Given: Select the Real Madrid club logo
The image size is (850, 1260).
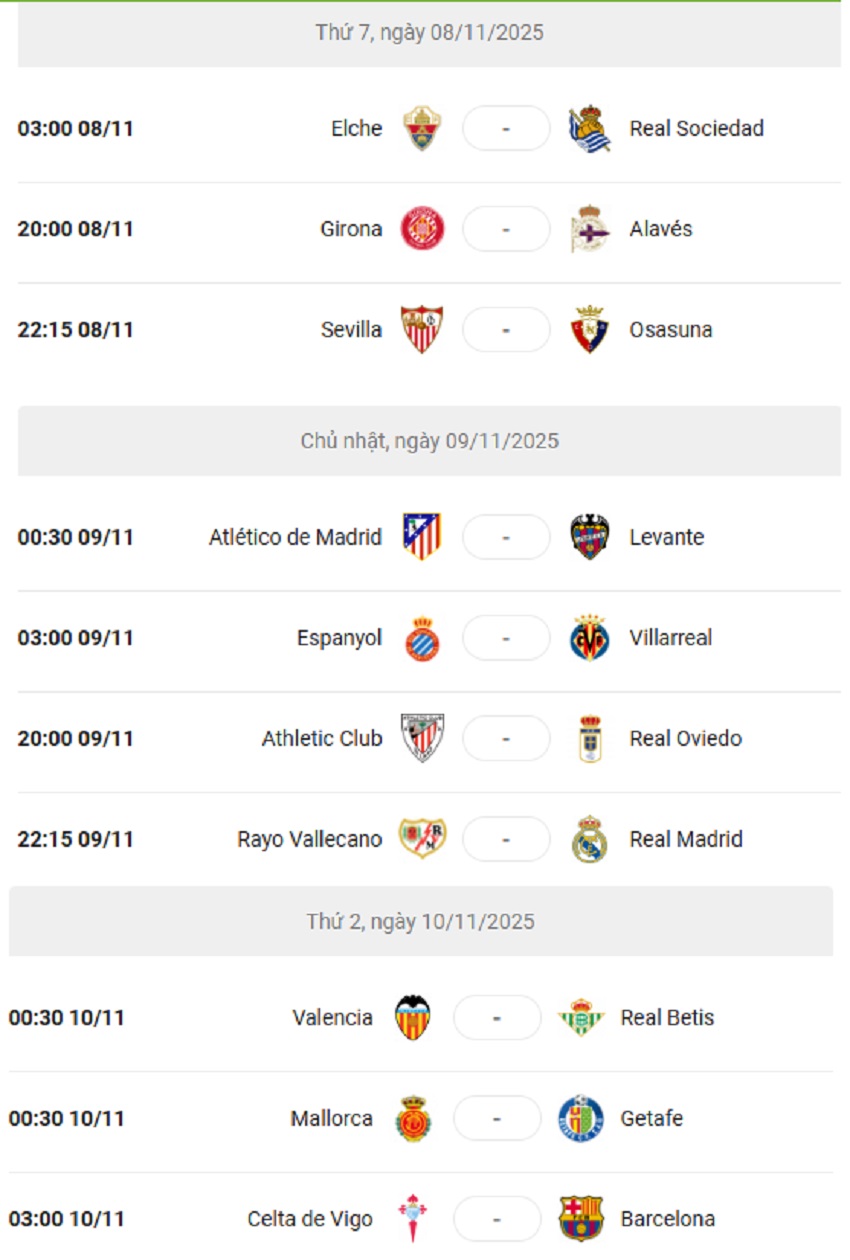Looking at the screenshot, I should [590, 839].
